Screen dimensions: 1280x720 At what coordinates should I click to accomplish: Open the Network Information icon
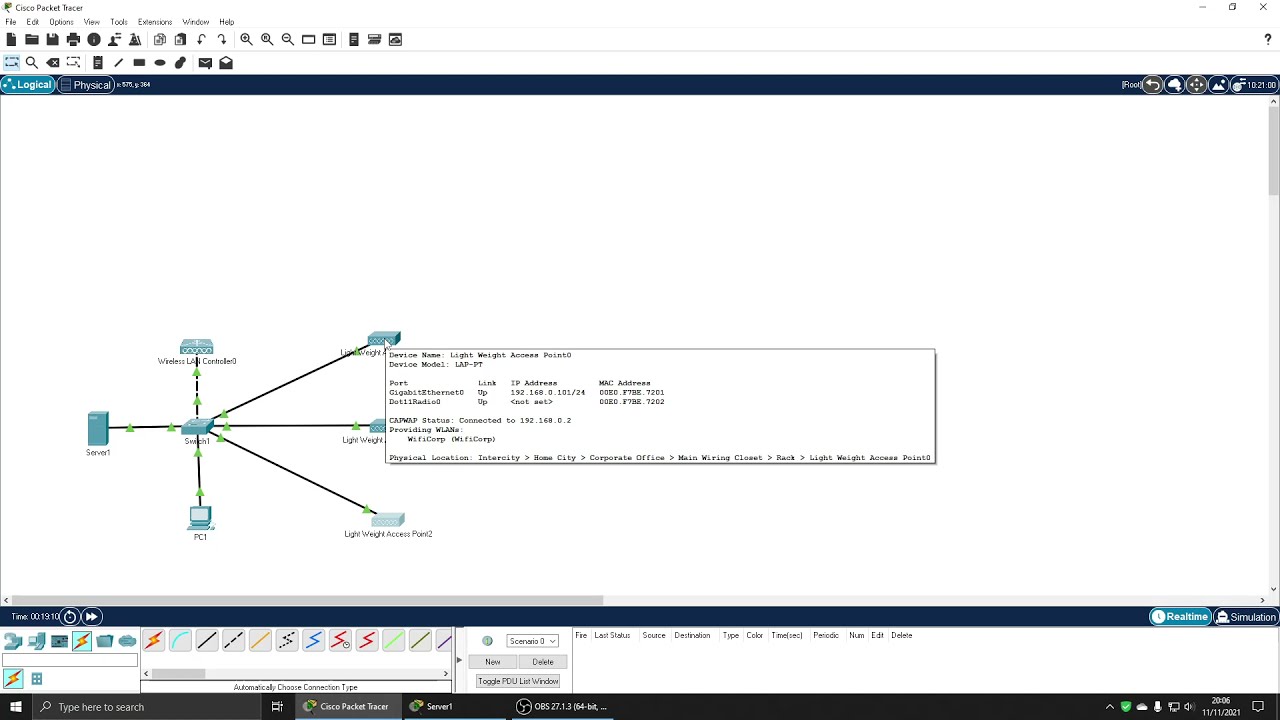click(x=94, y=39)
